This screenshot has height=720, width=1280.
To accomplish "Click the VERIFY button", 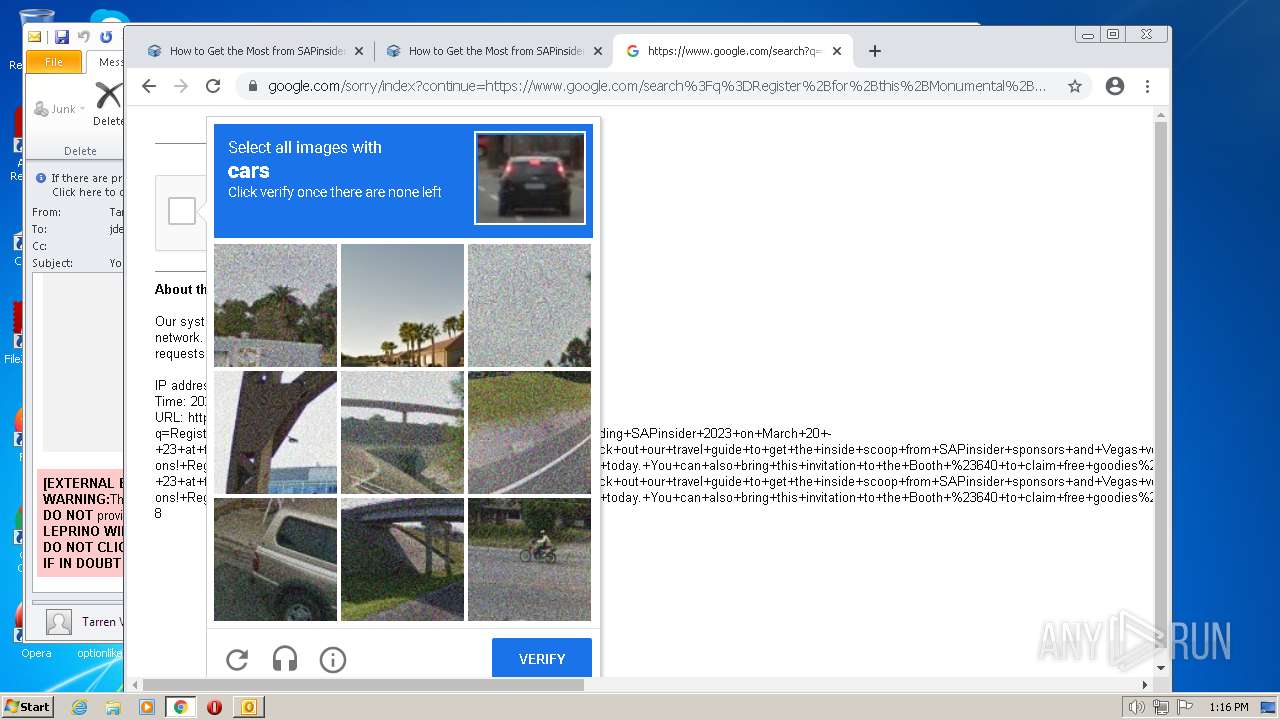I will point(542,659).
